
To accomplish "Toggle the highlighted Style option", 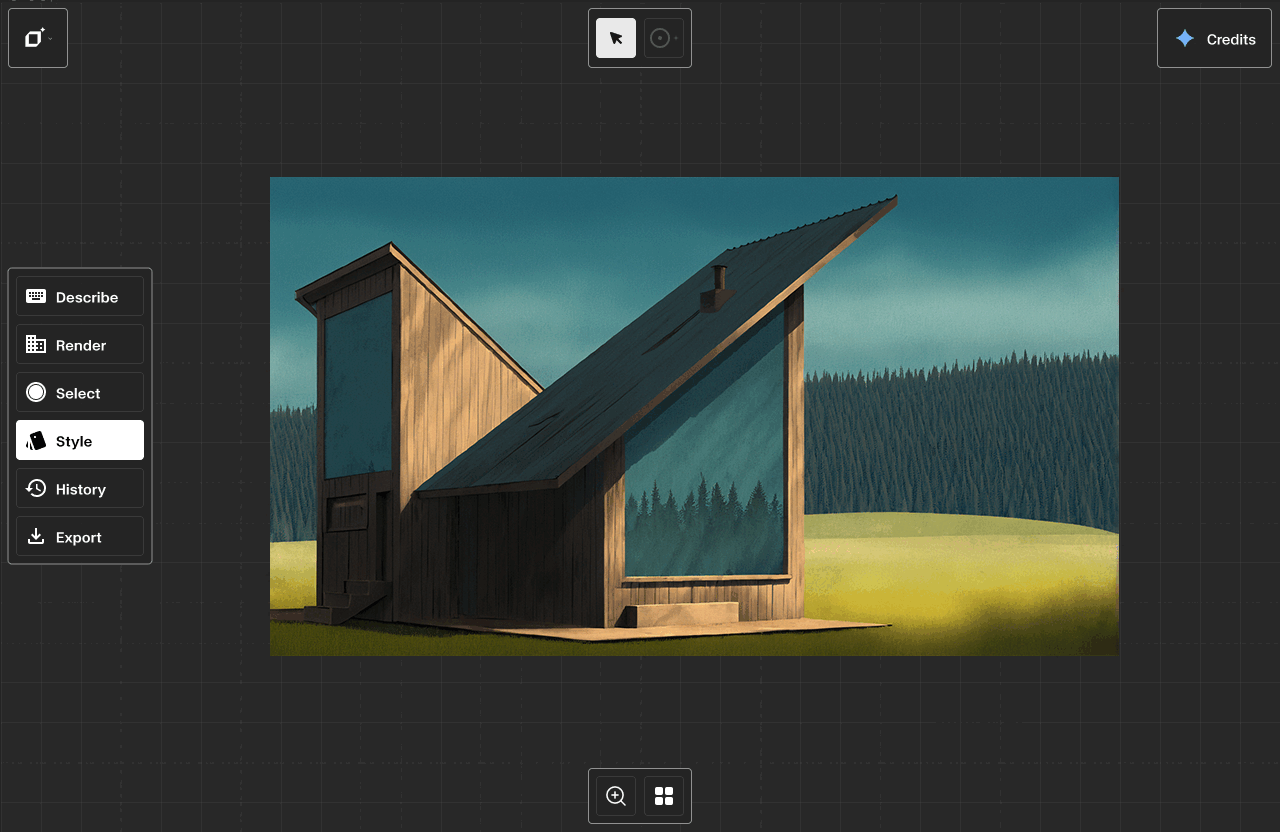I will 80,441.
